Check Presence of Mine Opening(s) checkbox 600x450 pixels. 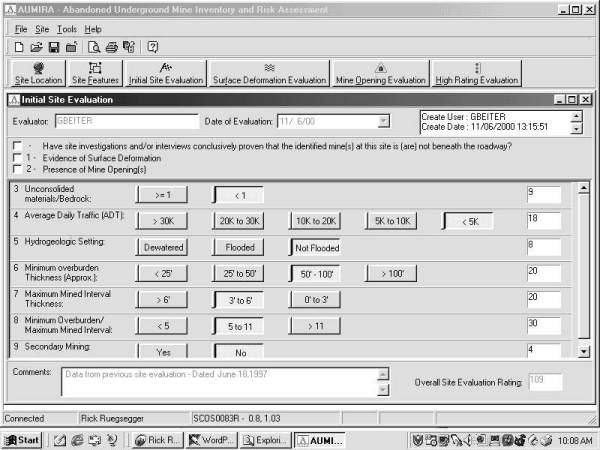click(x=17, y=169)
